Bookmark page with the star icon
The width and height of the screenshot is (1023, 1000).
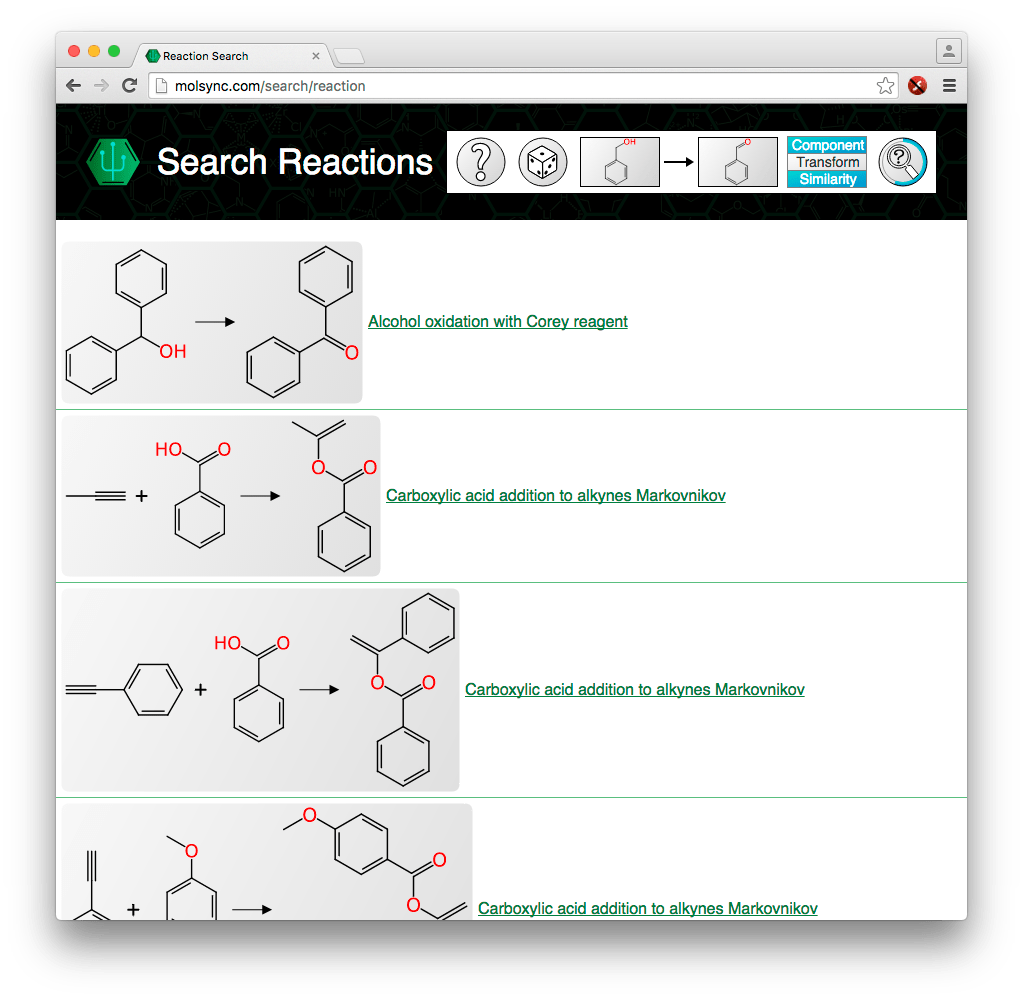[885, 86]
